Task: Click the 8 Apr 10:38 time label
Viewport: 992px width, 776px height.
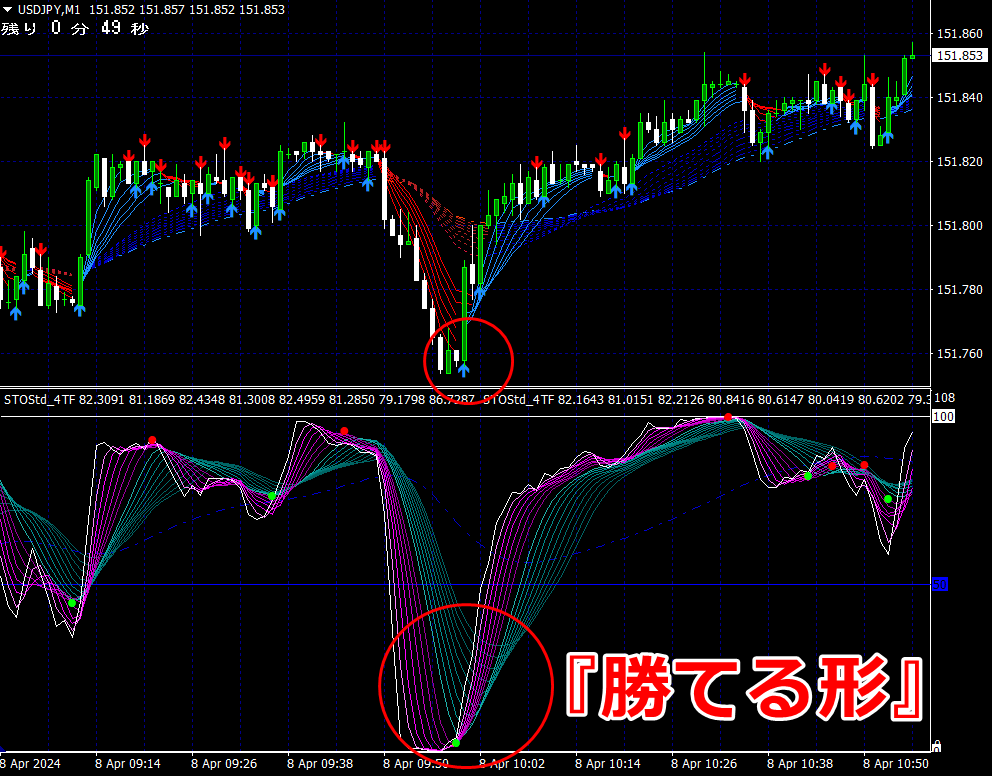Action: click(800, 763)
